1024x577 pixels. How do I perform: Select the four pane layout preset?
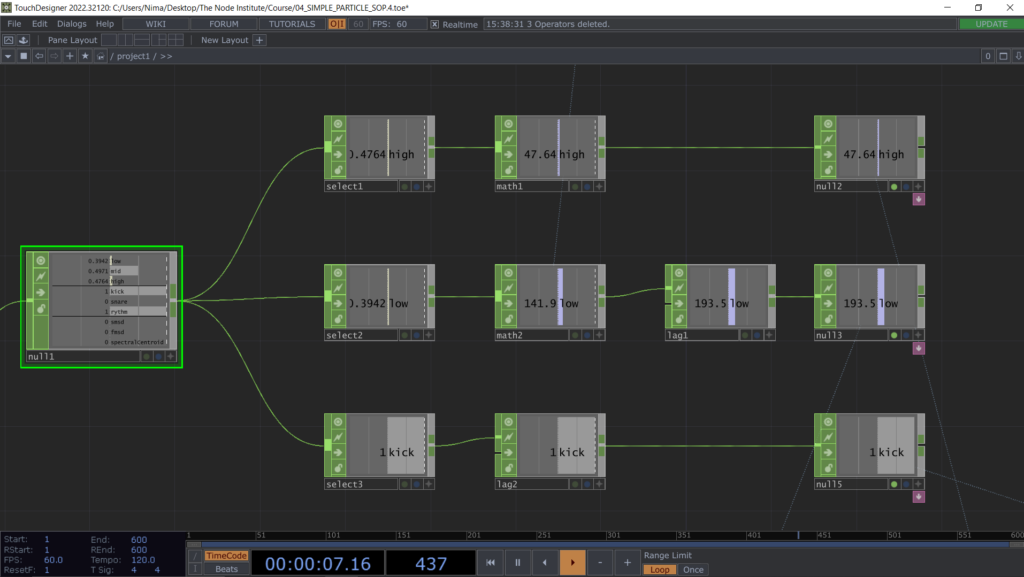[x=176, y=40]
